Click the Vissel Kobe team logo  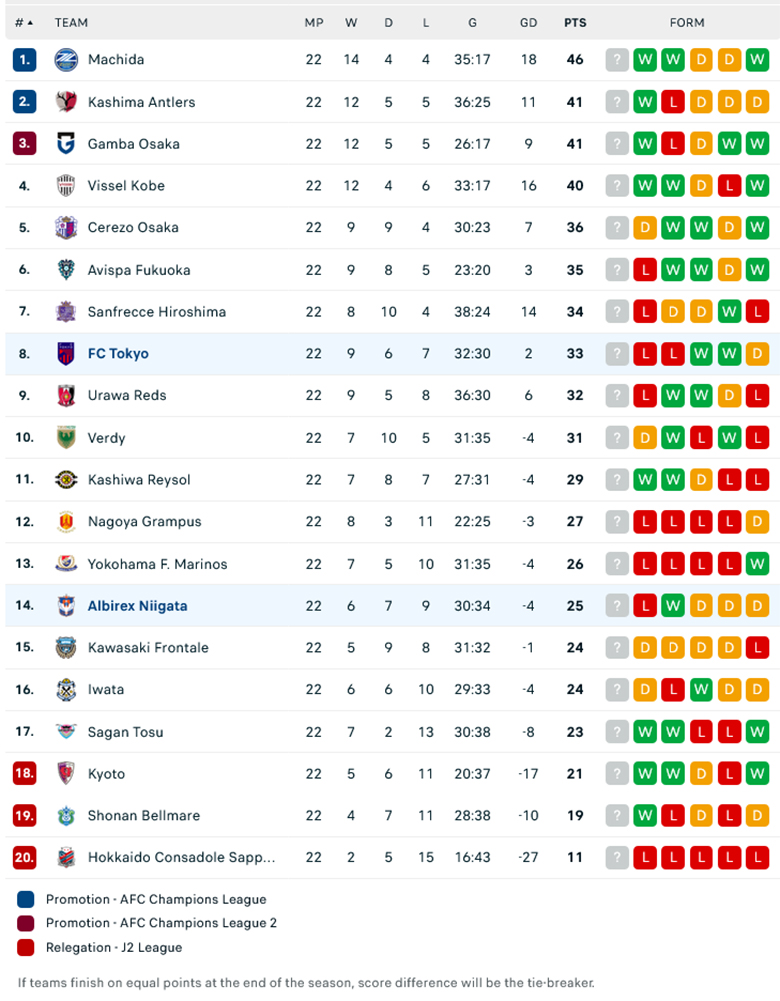click(66, 186)
